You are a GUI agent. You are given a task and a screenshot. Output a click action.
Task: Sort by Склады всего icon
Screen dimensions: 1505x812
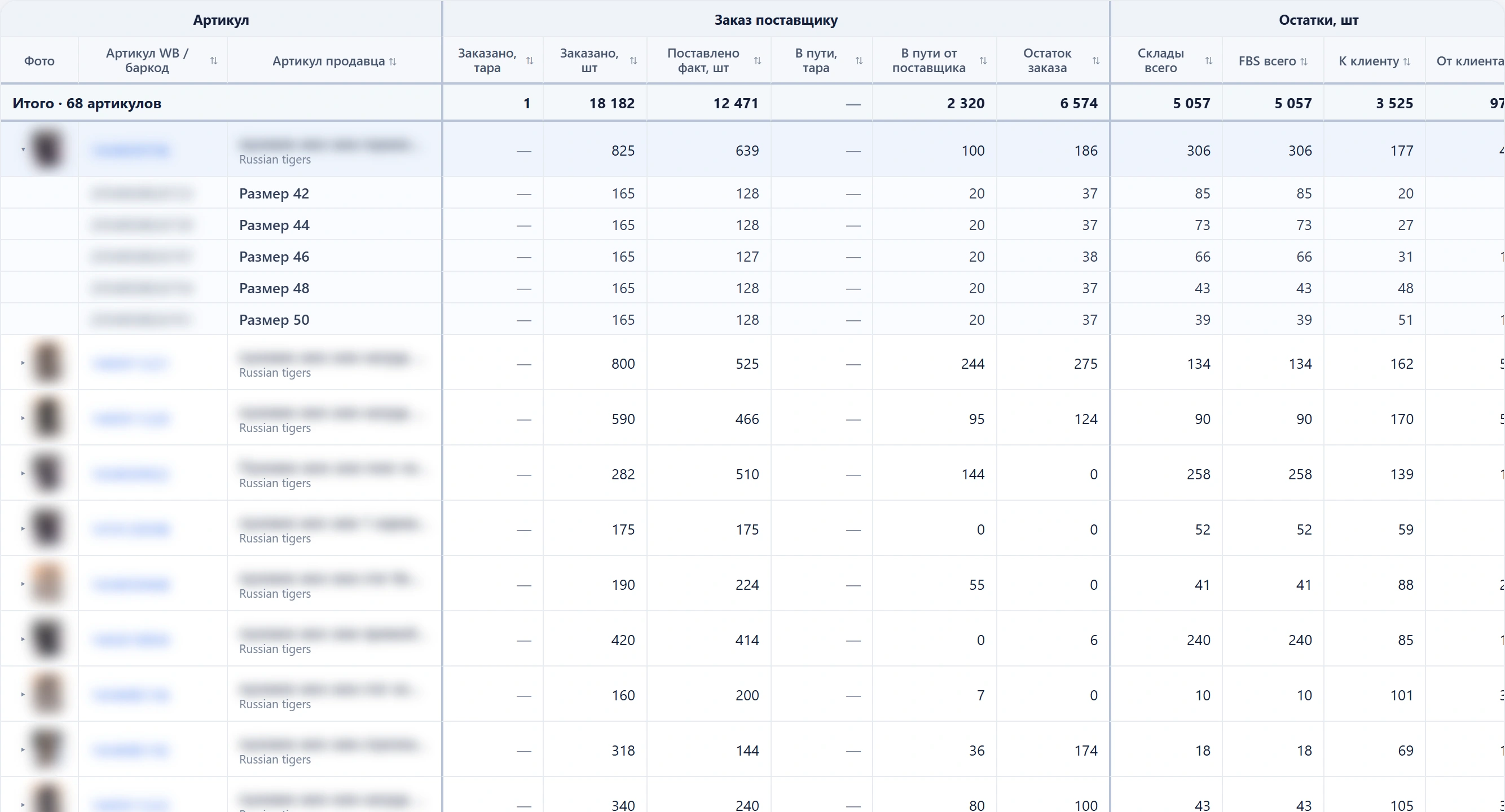point(1209,61)
